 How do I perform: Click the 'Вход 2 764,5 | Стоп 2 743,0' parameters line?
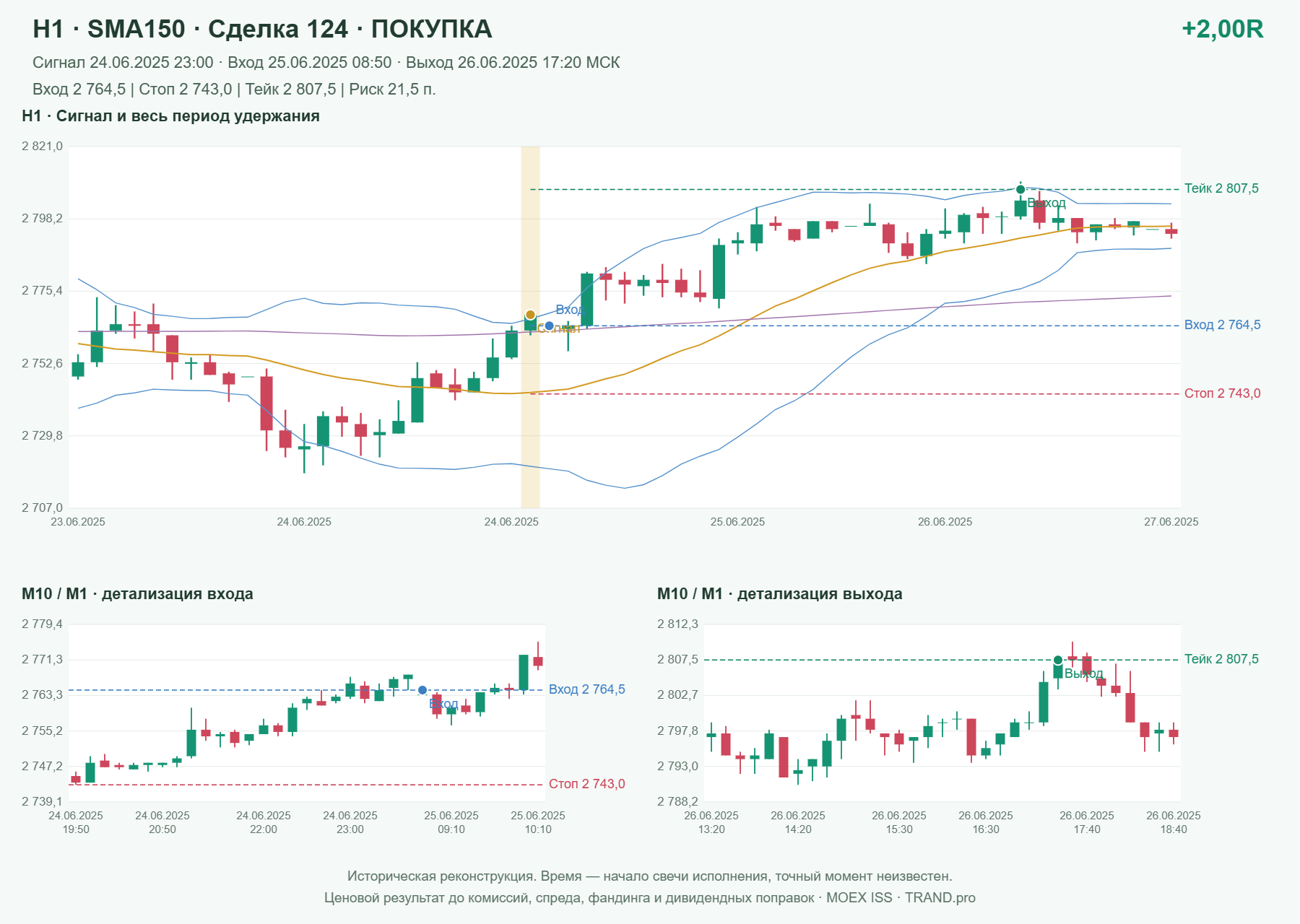point(234,90)
